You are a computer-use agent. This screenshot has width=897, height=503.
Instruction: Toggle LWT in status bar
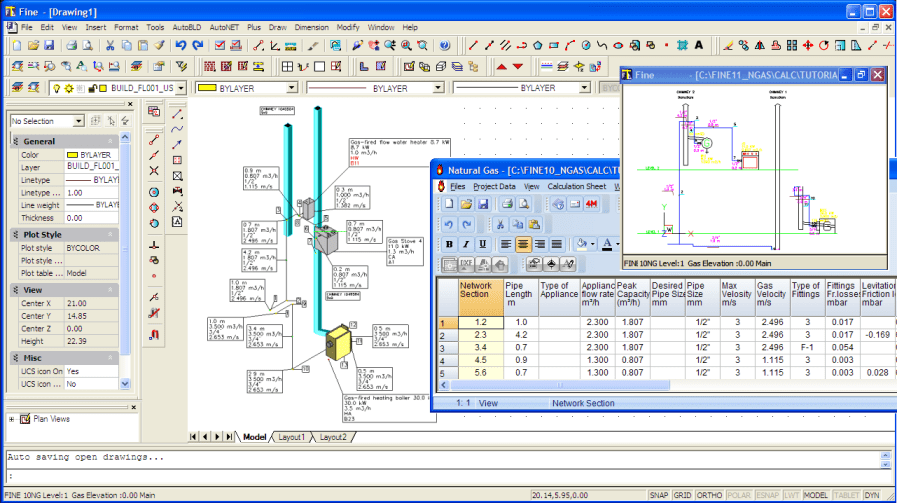click(x=791, y=495)
